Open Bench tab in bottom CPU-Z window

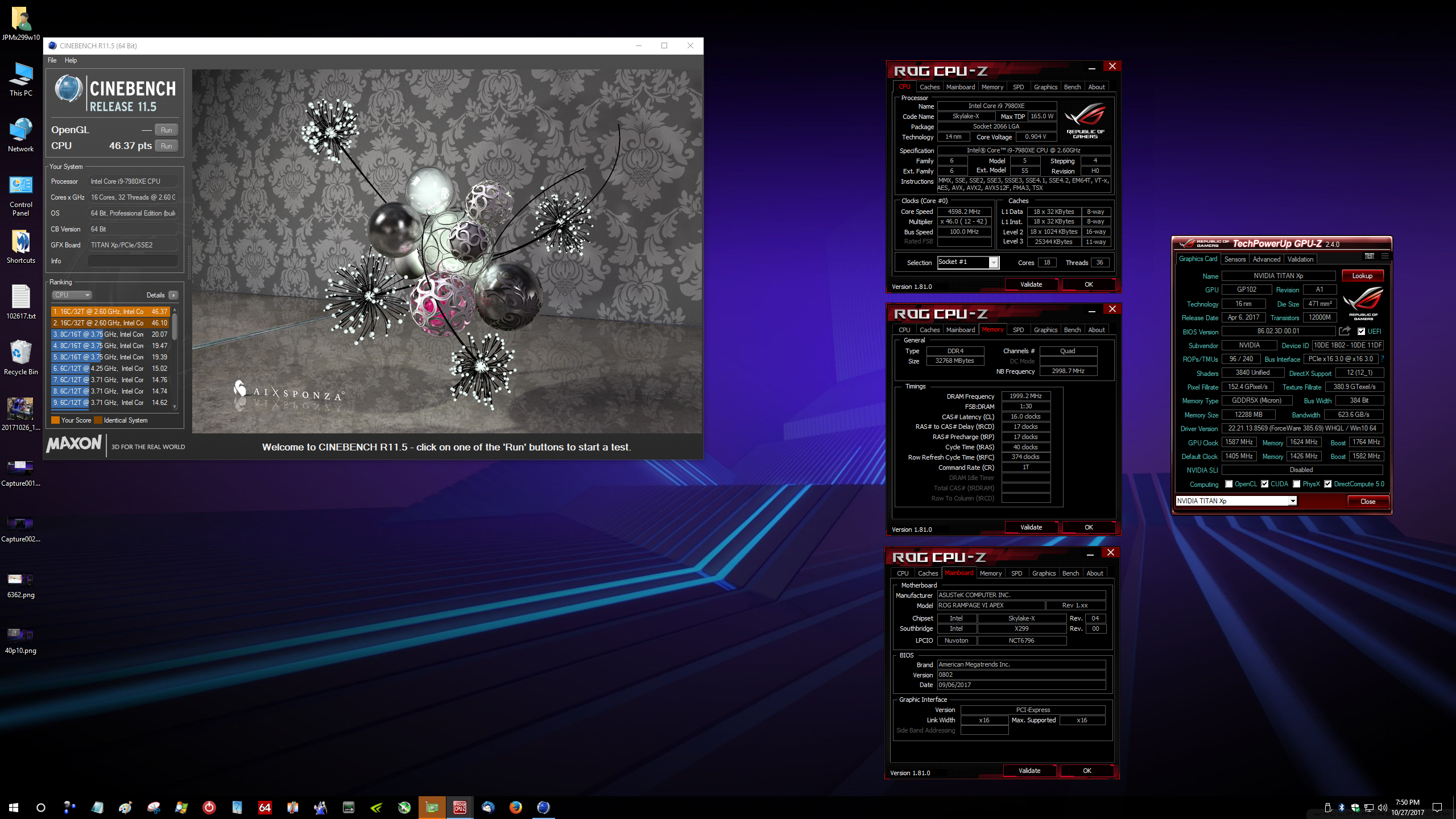pyautogui.click(x=1070, y=573)
